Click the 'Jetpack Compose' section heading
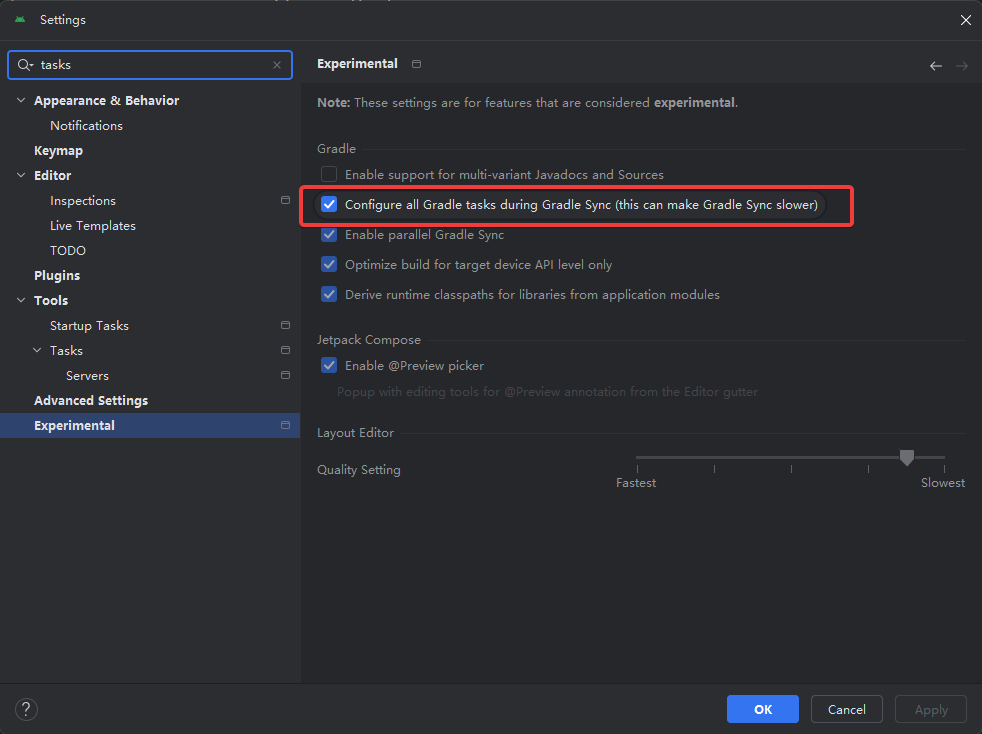Image resolution: width=982 pixels, height=734 pixels. click(369, 339)
